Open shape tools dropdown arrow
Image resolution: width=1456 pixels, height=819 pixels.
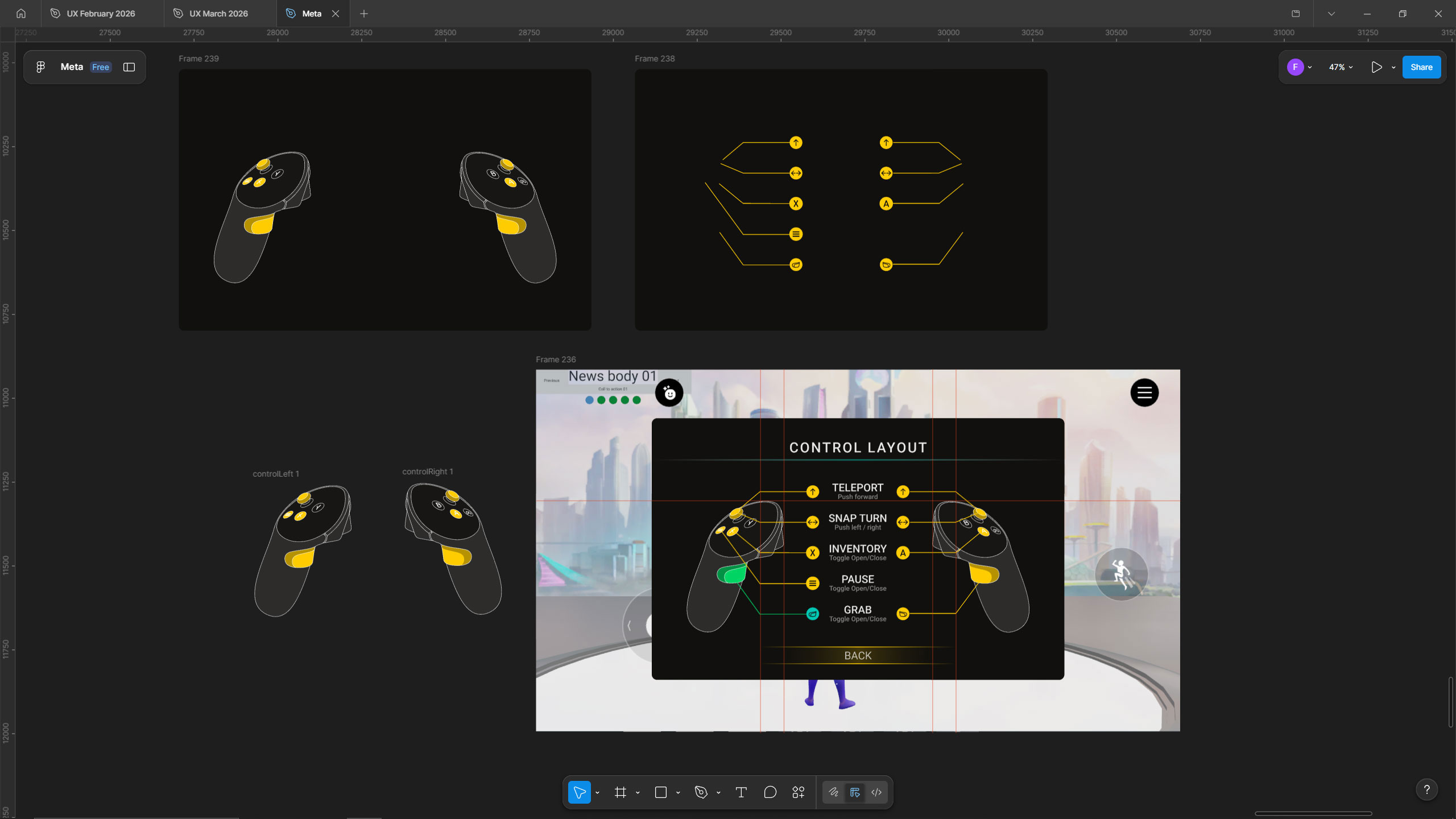678,793
